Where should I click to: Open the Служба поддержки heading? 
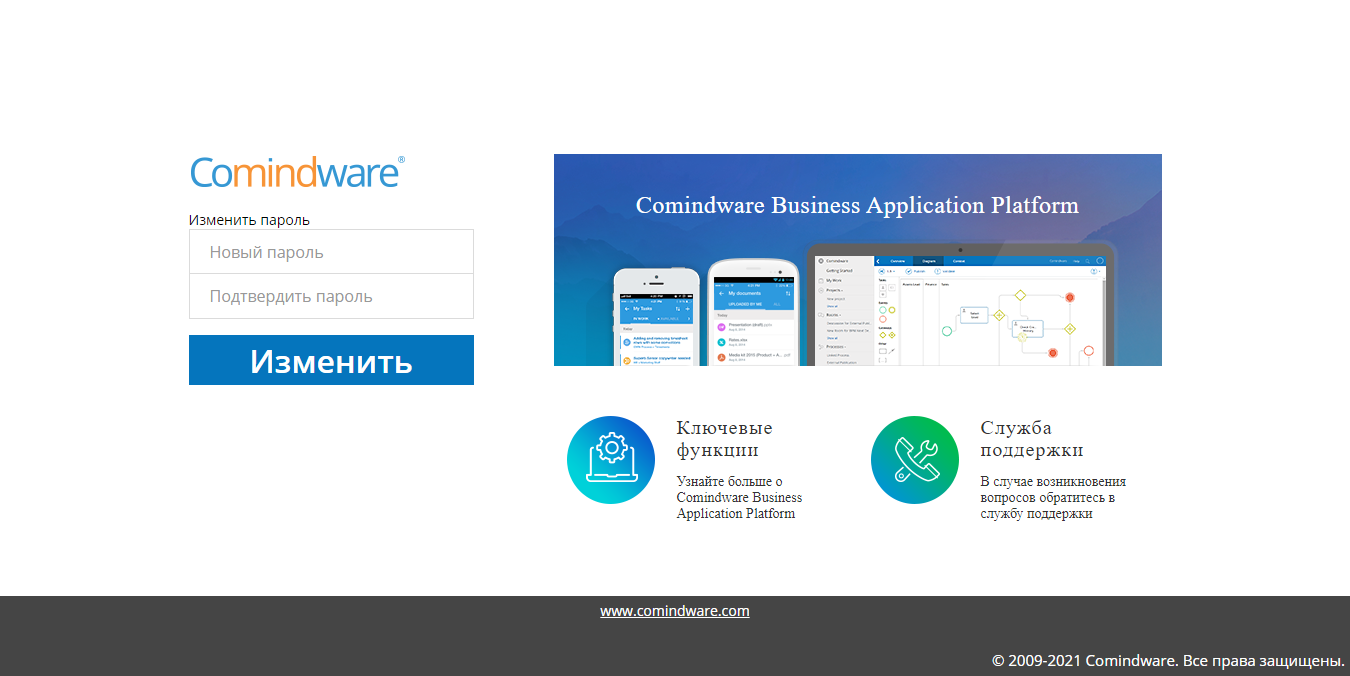tap(1032, 439)
